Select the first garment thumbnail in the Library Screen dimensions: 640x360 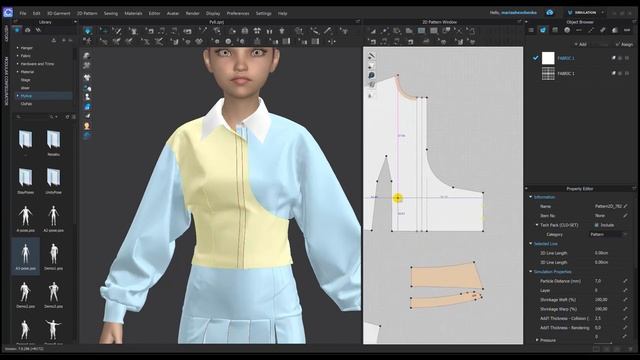(25, 139)
